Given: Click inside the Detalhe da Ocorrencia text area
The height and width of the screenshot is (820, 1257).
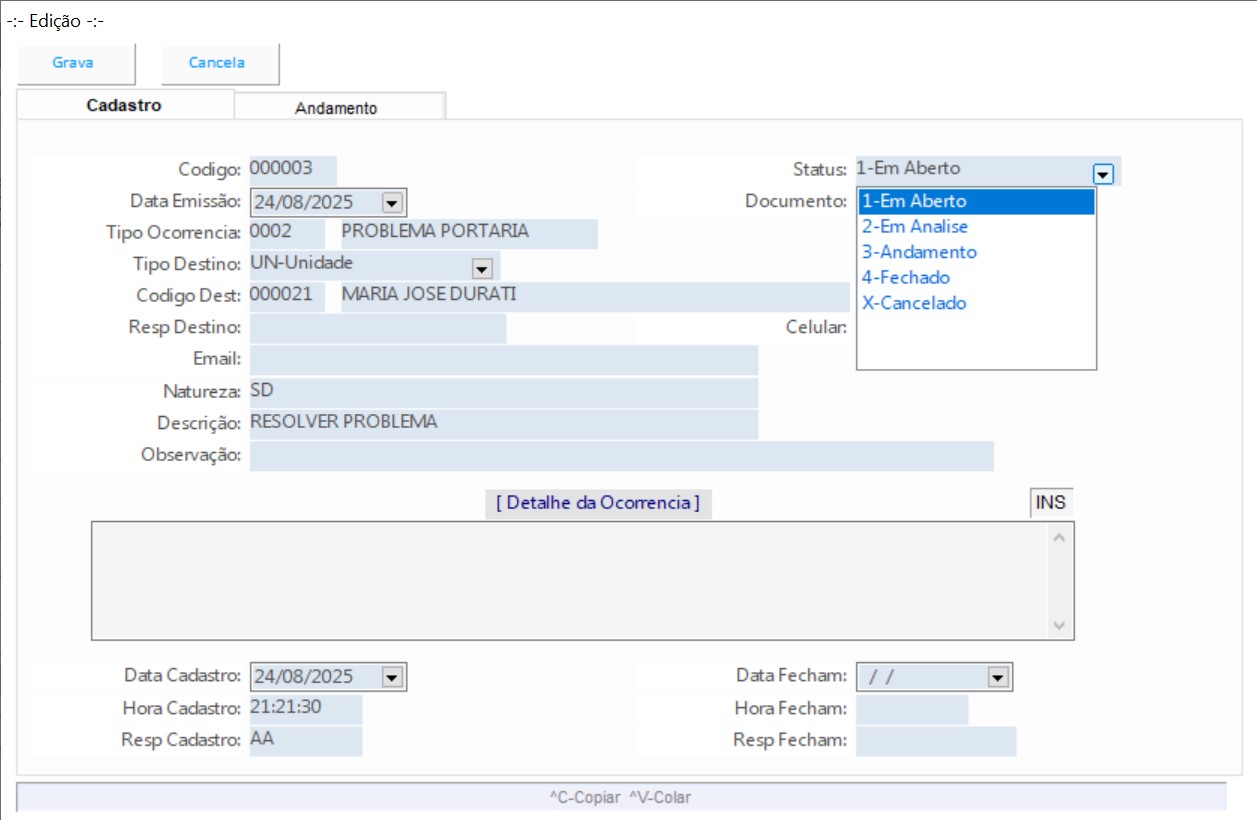Looking at the screenshot, I should (570, 580).
